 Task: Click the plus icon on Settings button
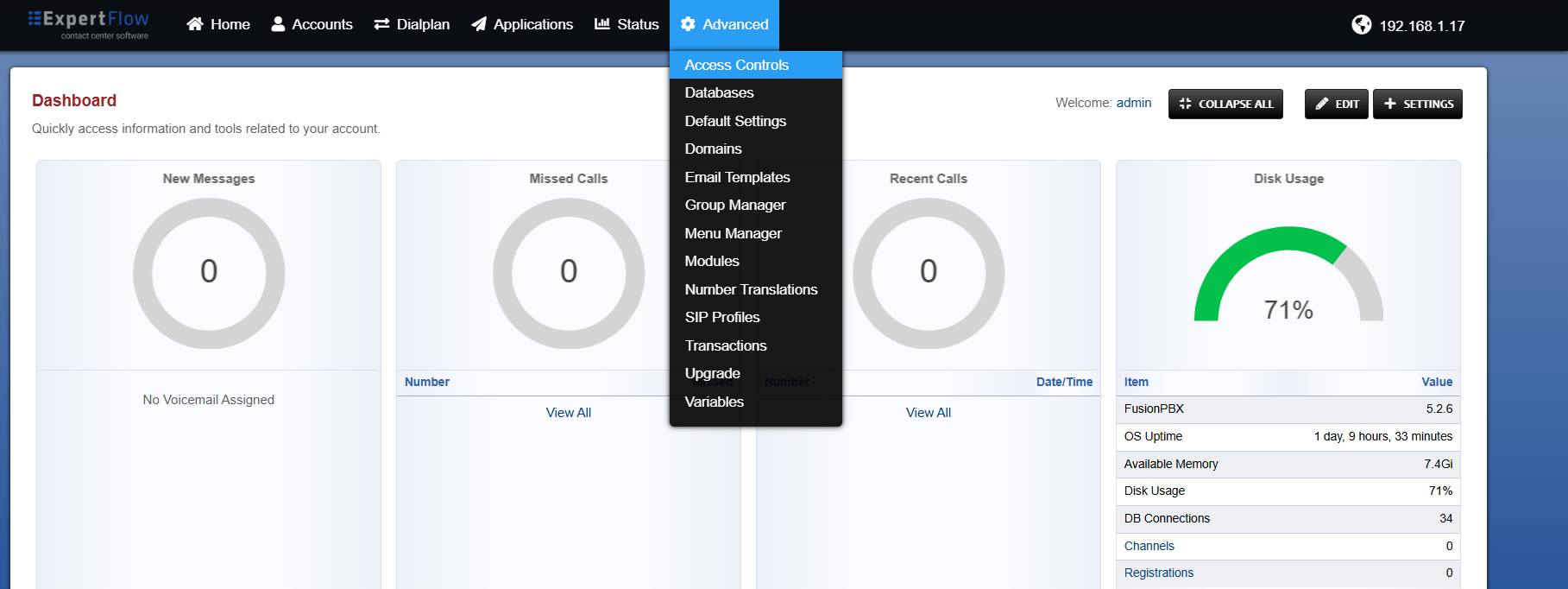[1389, 104]
